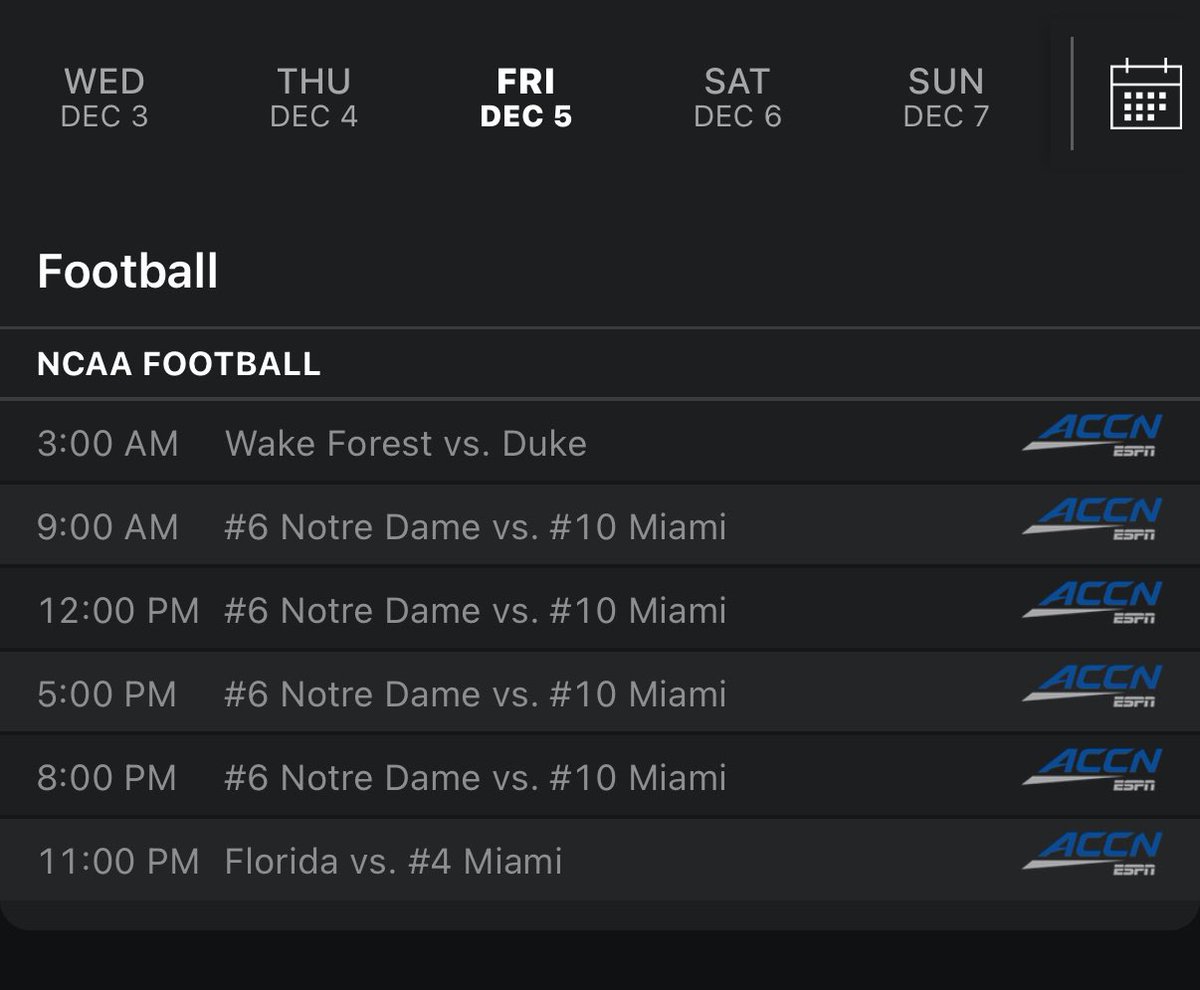Select the THU DEC 4 date tab
This screenshot has width=1200, height=990.
314,97
